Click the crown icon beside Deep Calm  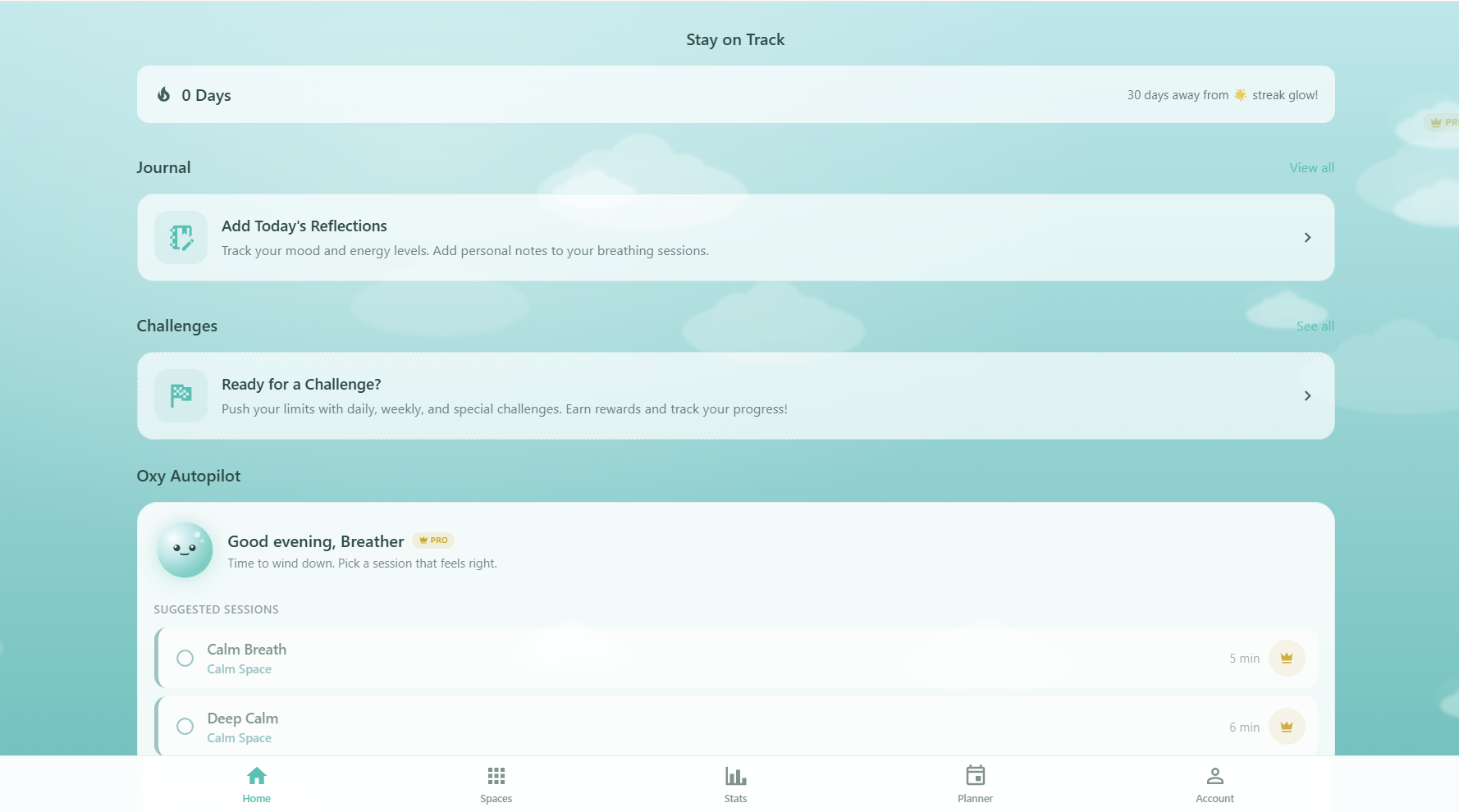click(x=1287, y=727)
